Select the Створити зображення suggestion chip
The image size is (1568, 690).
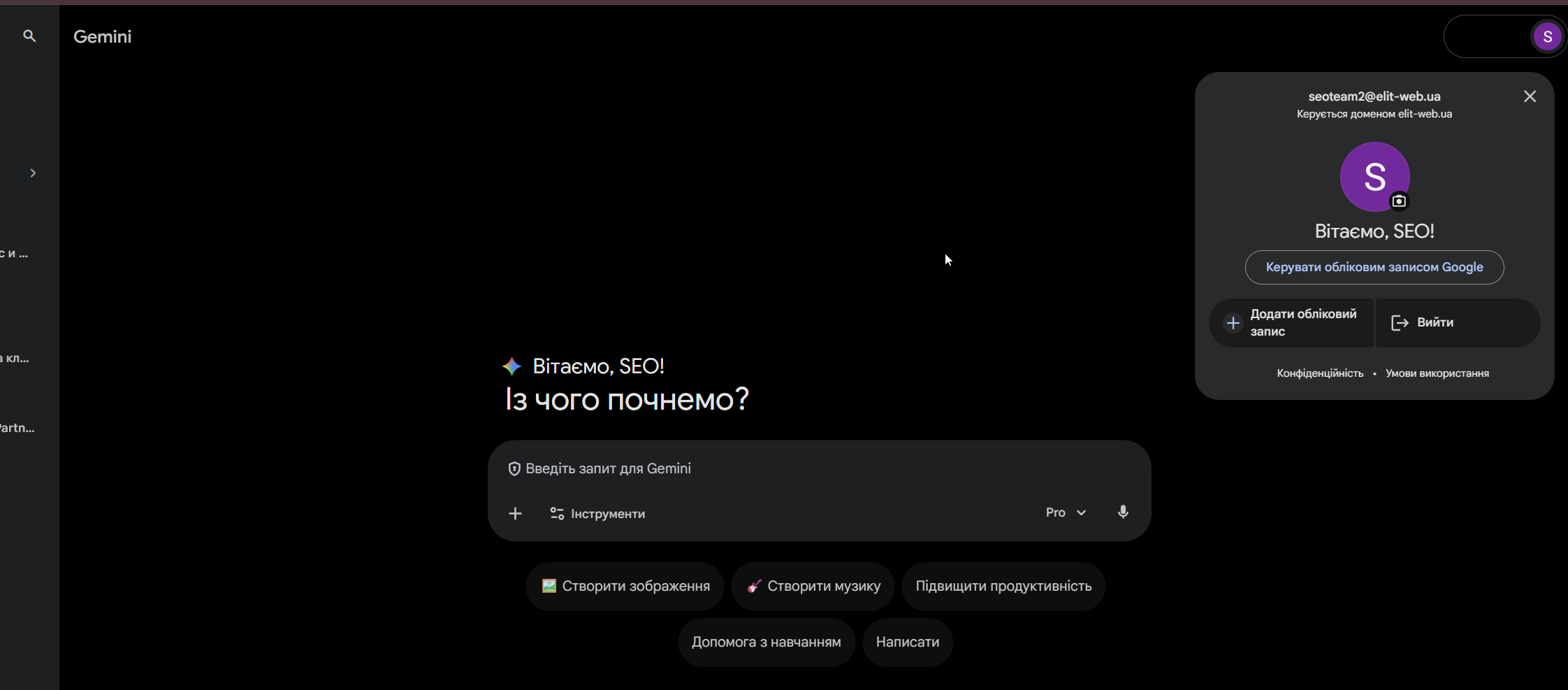(625, 587)
